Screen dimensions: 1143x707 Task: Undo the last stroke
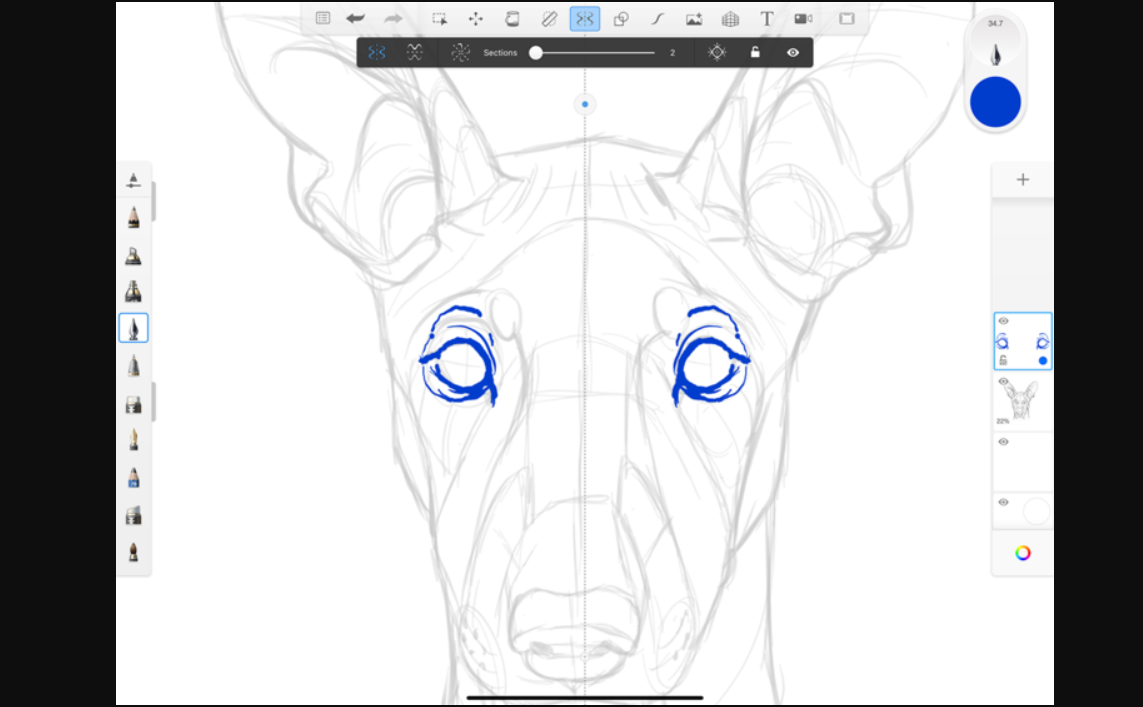tap(357, 18)
